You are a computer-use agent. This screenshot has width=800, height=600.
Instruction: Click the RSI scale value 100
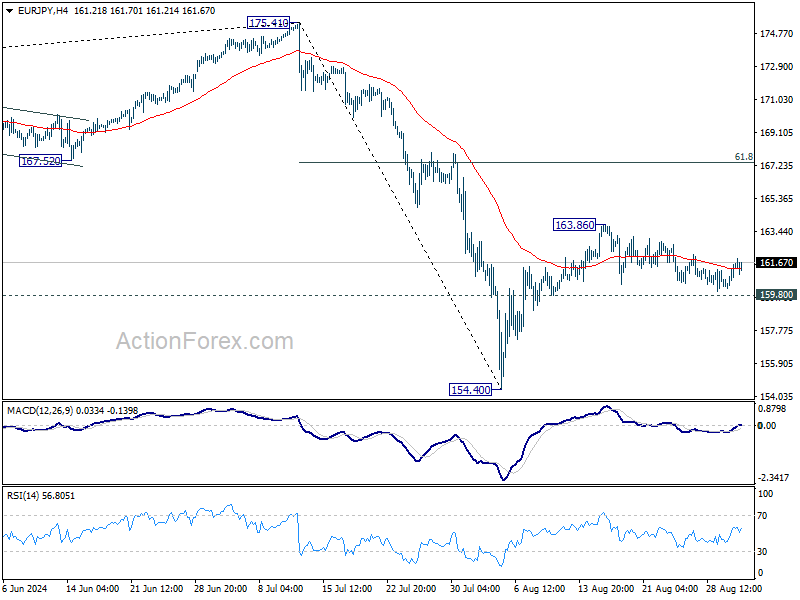point(765,494)
